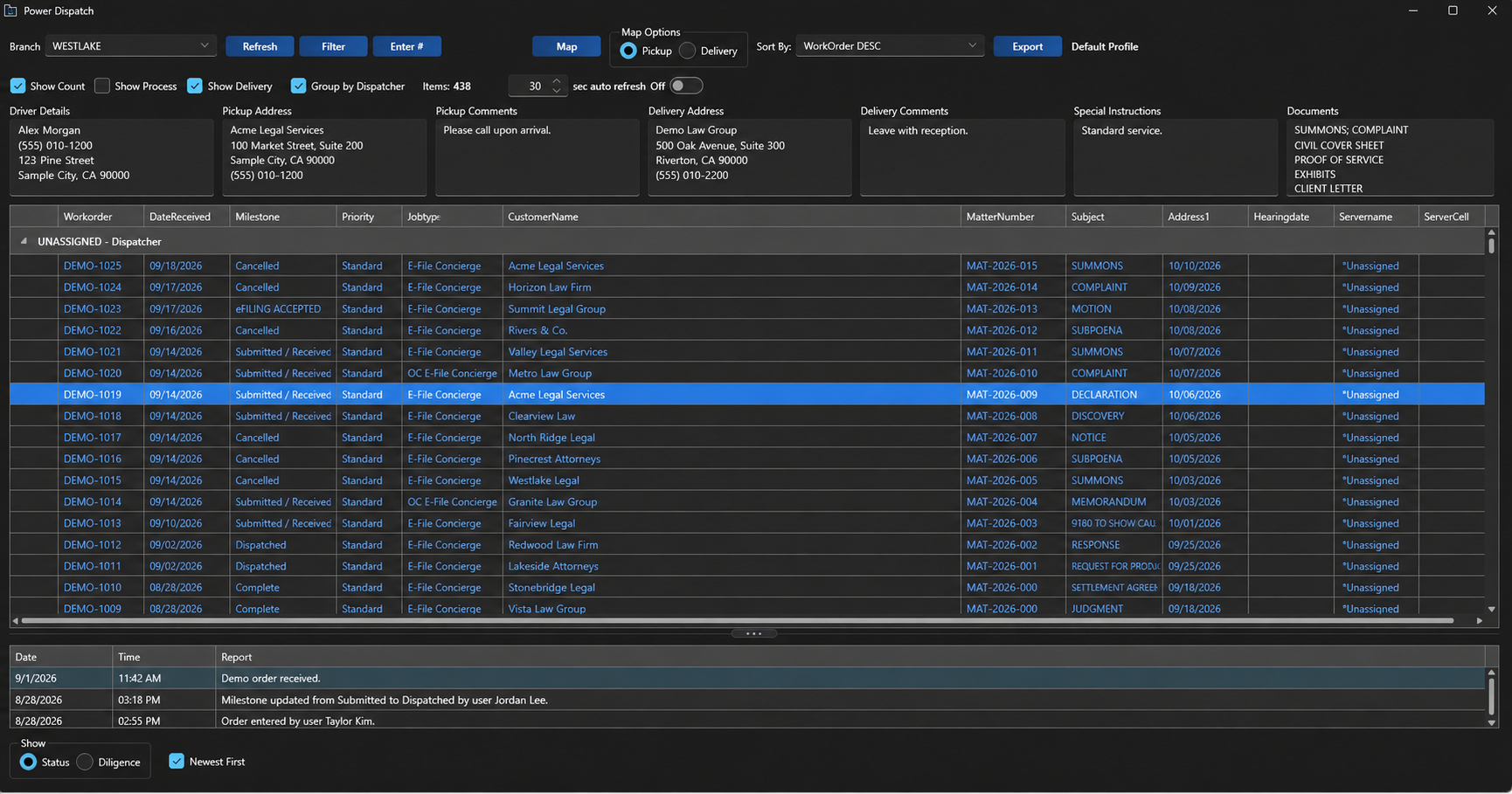Image resolution: width=1512 pixels, height=794 pixels.
Task: Click the Subject column header
Action: (x=1113, y=217)
